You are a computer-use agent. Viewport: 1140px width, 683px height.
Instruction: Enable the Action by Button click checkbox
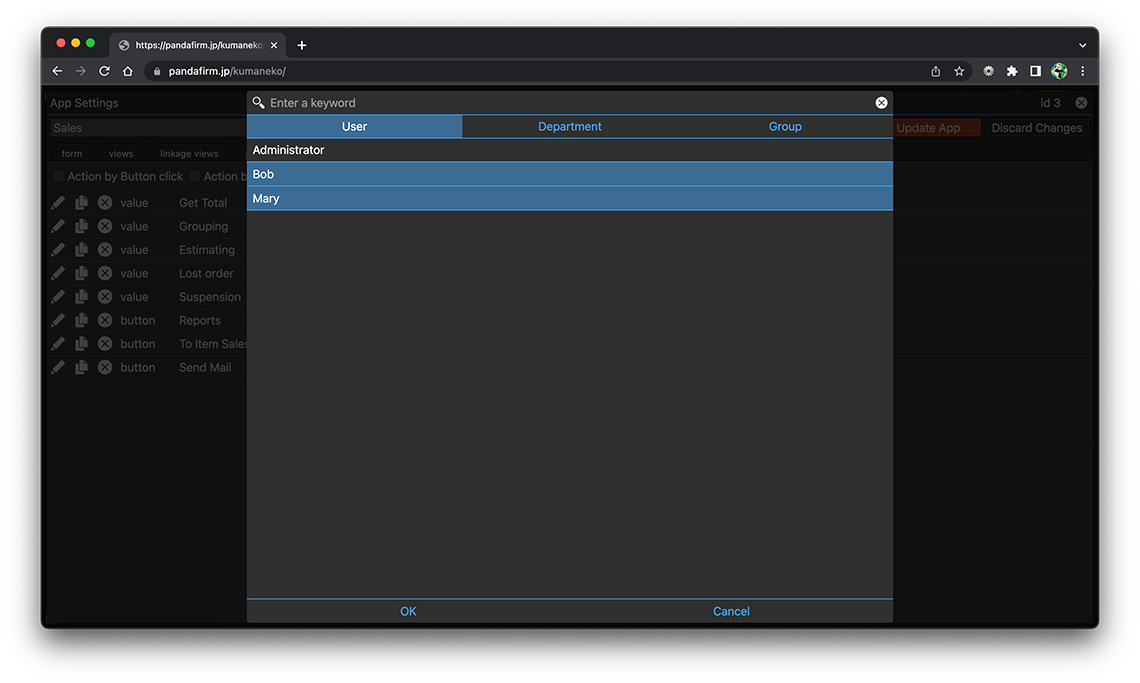pyautogui.click(x=59, y=177)
